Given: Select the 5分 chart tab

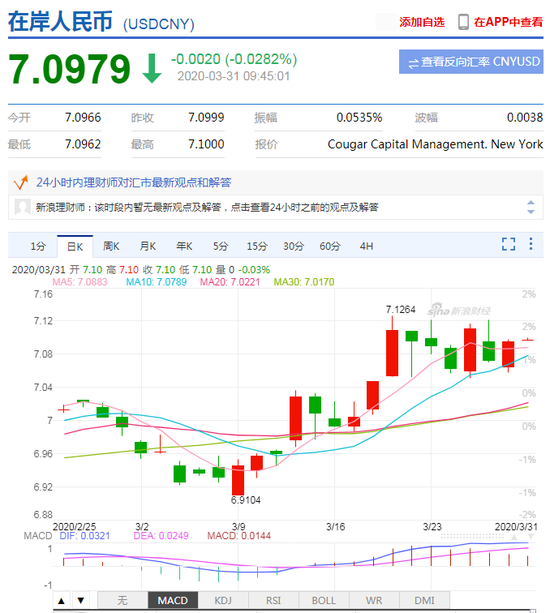Looking at the screenshot, I should [x=220, y=246].
